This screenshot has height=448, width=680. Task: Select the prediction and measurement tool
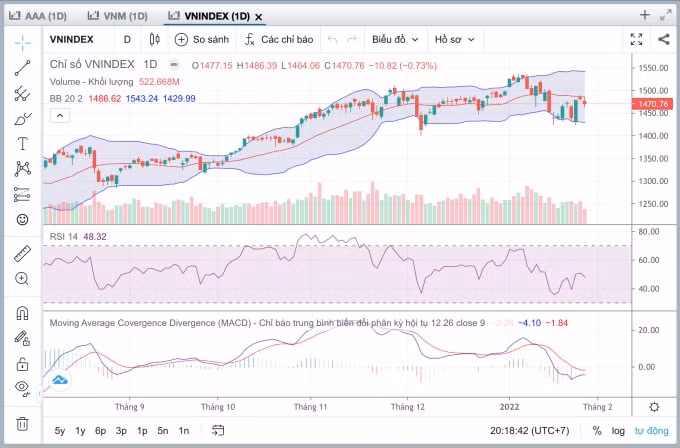click(22, 194)
